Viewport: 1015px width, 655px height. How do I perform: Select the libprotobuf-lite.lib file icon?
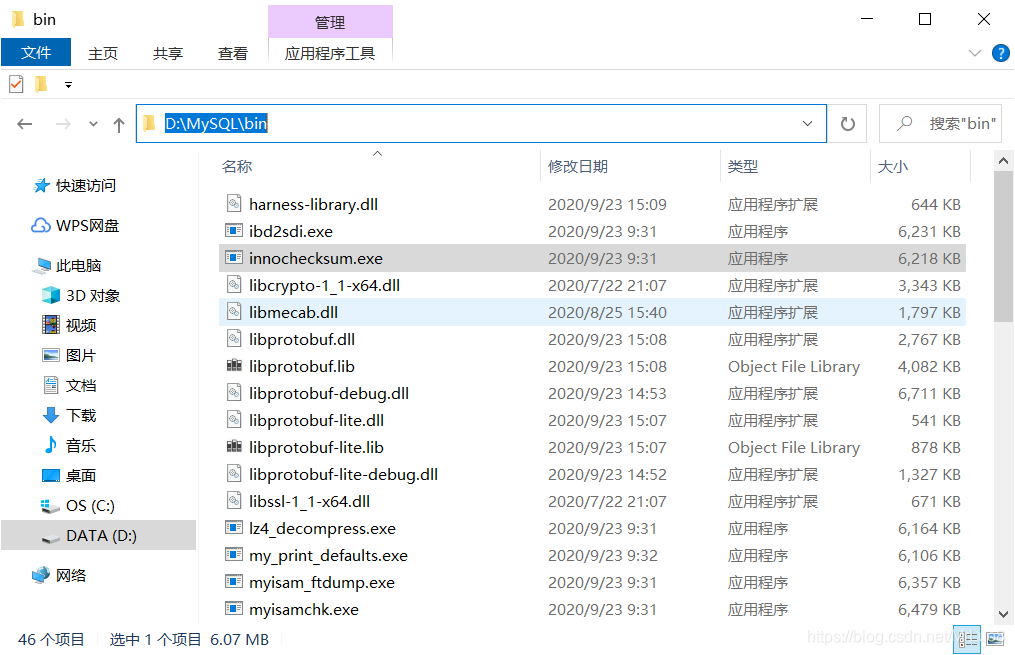click(x=234, y=447)
